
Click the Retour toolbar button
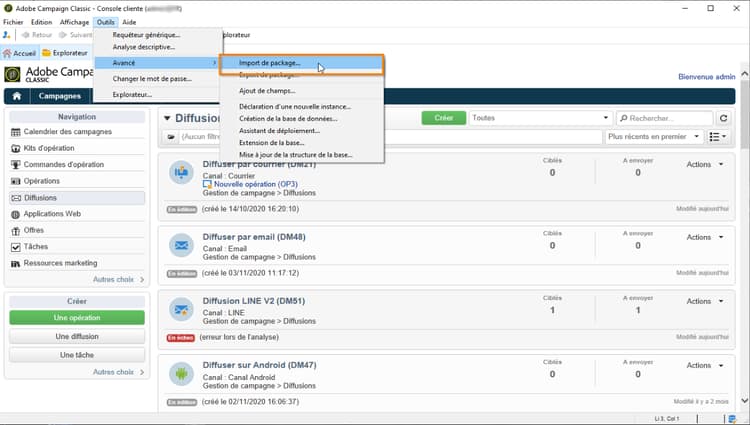pyautogui.click(x=37, y=35)
